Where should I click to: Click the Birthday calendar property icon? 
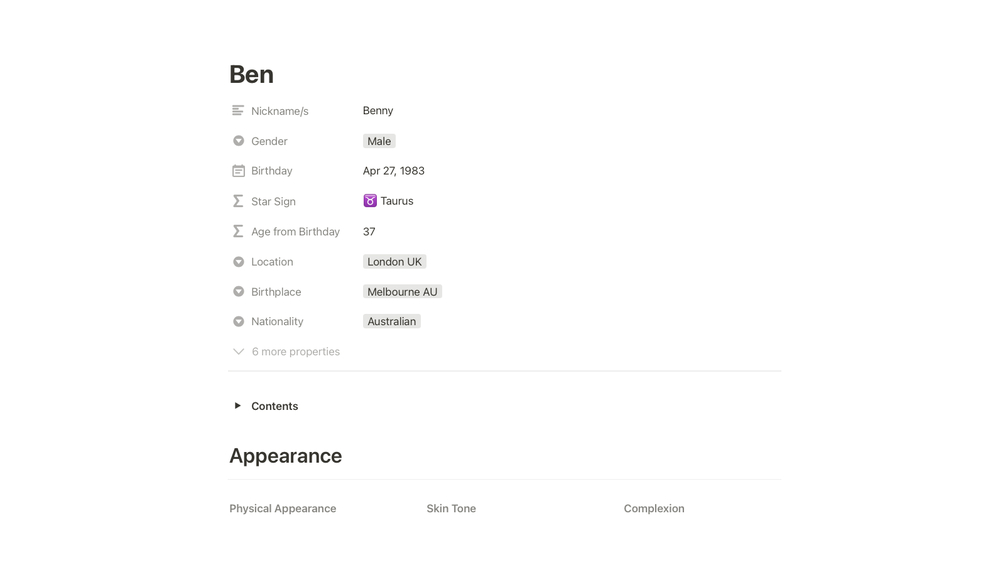pos(238,171)
